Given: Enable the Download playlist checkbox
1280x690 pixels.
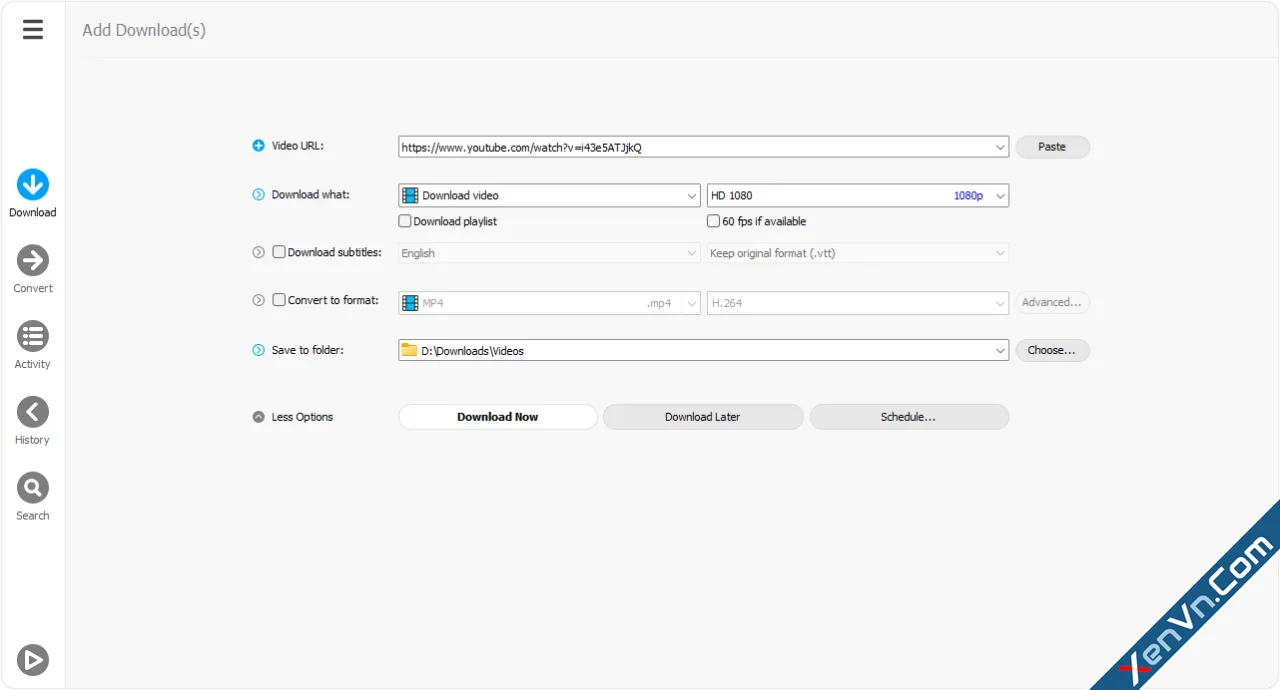Looking at the screenshot, I should coord(405,221).
